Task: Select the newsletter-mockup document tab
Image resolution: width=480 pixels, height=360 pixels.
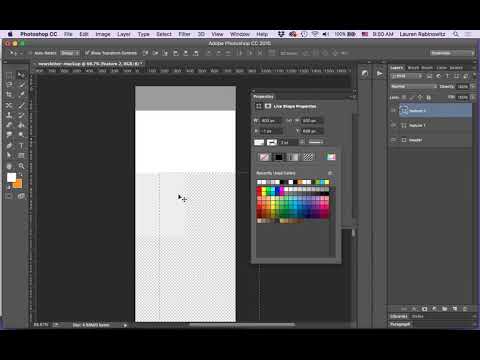Action: 89,63
